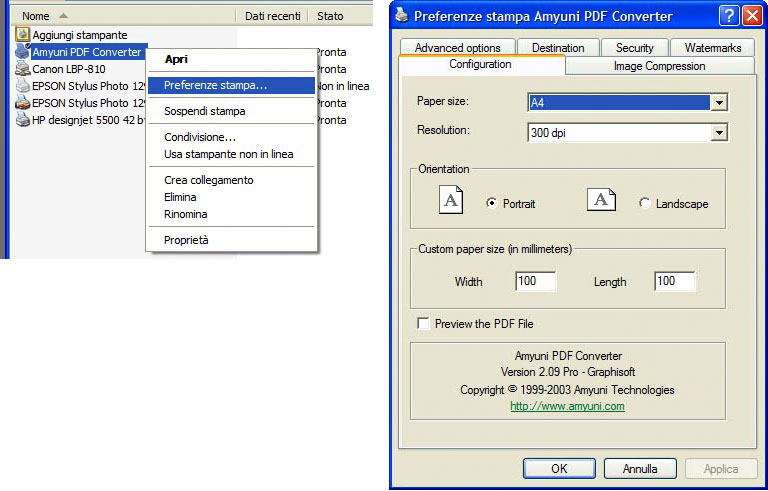
Task: Click the landscape page orientation icon
Action: (601, 201)
